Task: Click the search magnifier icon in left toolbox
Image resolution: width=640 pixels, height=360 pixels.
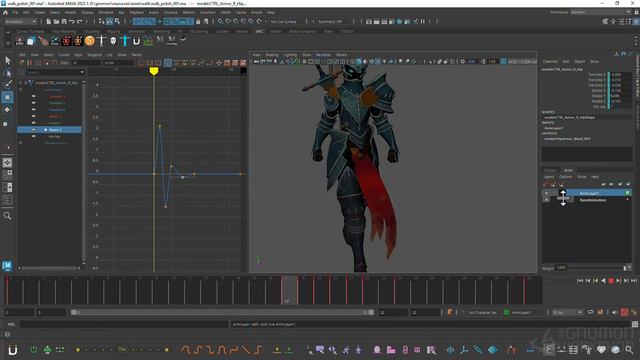Action: pos(7,216)
